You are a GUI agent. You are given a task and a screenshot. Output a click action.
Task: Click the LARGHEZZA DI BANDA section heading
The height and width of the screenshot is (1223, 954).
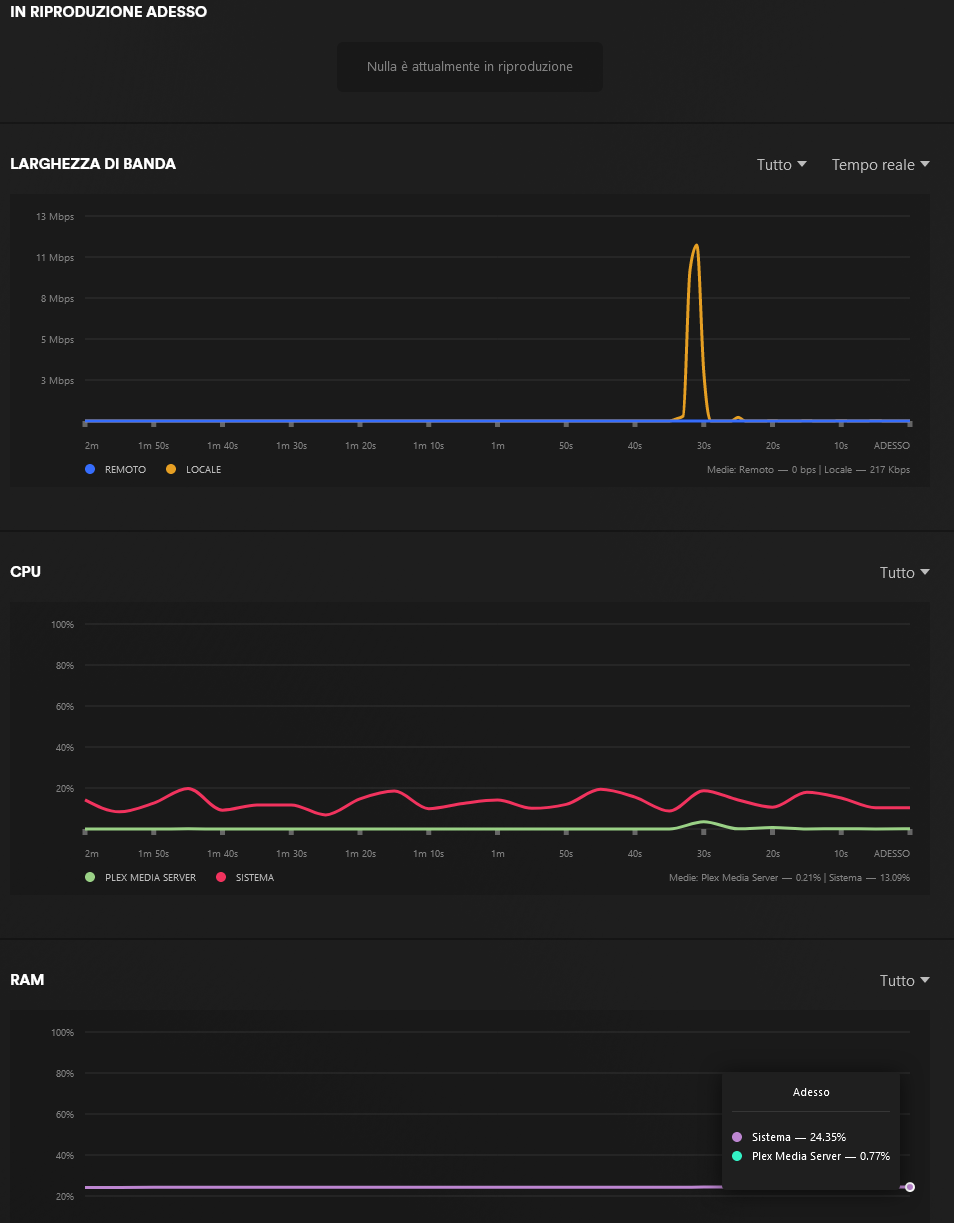point(93,164)
